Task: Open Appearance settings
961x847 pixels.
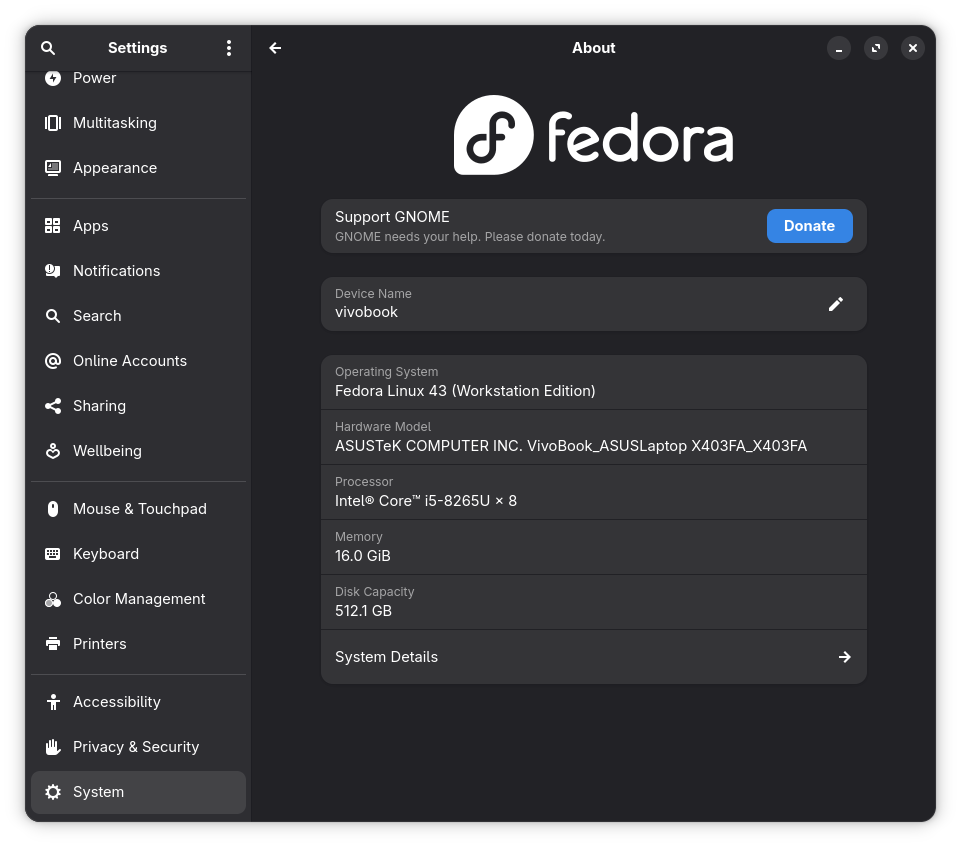Action: [139, 168]
